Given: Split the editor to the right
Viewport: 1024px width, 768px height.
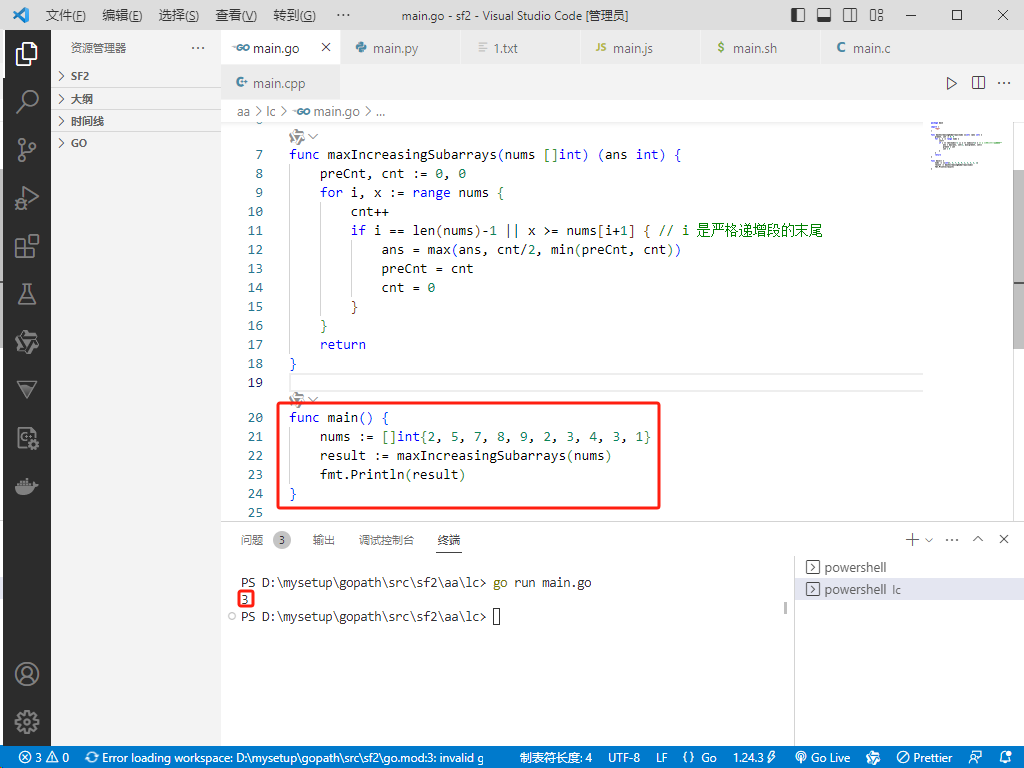Looking at the screenshot, I should (978, 83).
